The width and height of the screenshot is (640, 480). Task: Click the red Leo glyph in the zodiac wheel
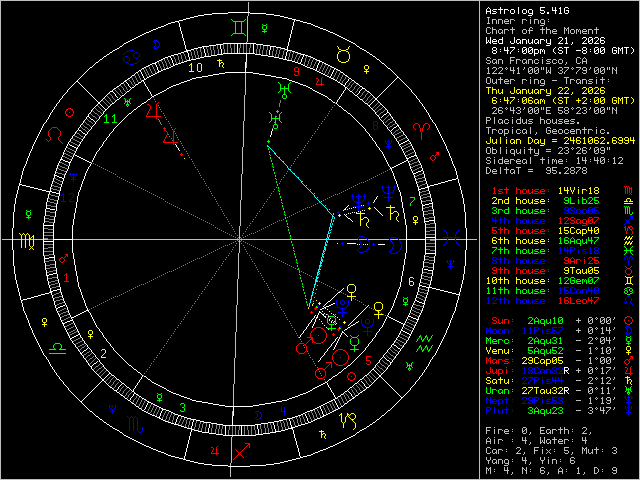click(x=54, y=132)
